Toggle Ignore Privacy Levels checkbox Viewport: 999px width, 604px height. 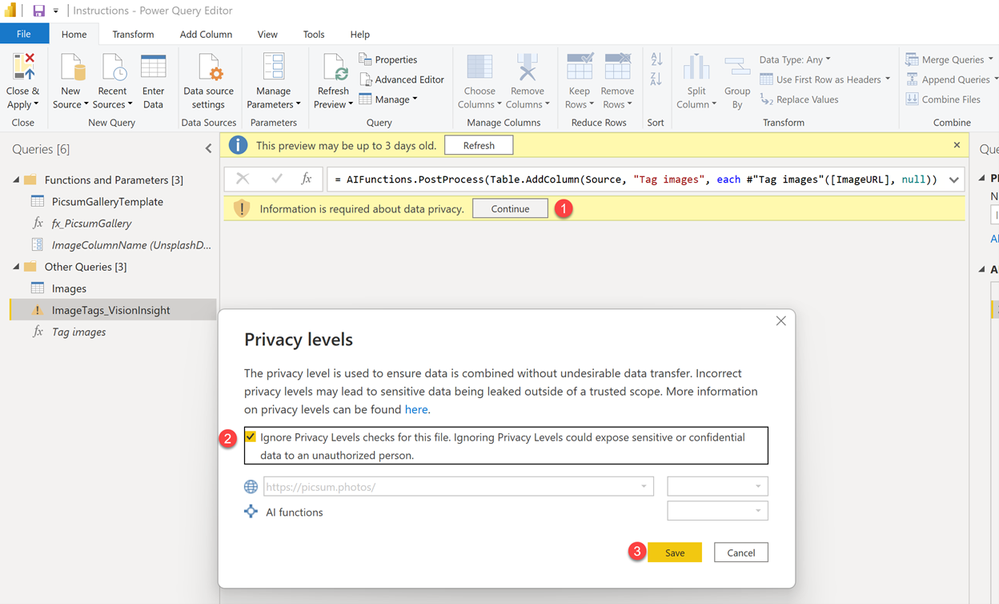click(x=250, y=437)
